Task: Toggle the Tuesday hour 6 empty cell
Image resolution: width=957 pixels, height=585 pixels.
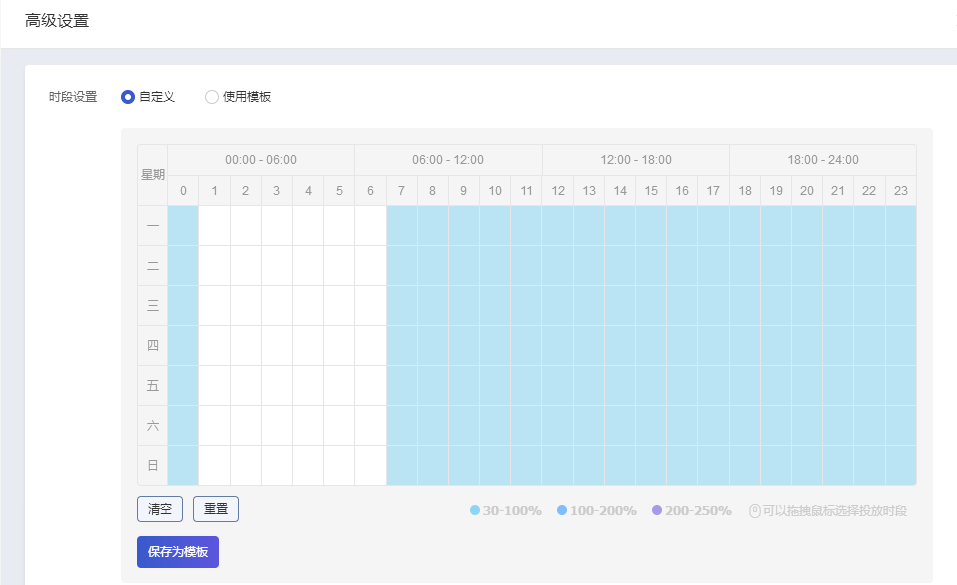Action: (370, 266)
